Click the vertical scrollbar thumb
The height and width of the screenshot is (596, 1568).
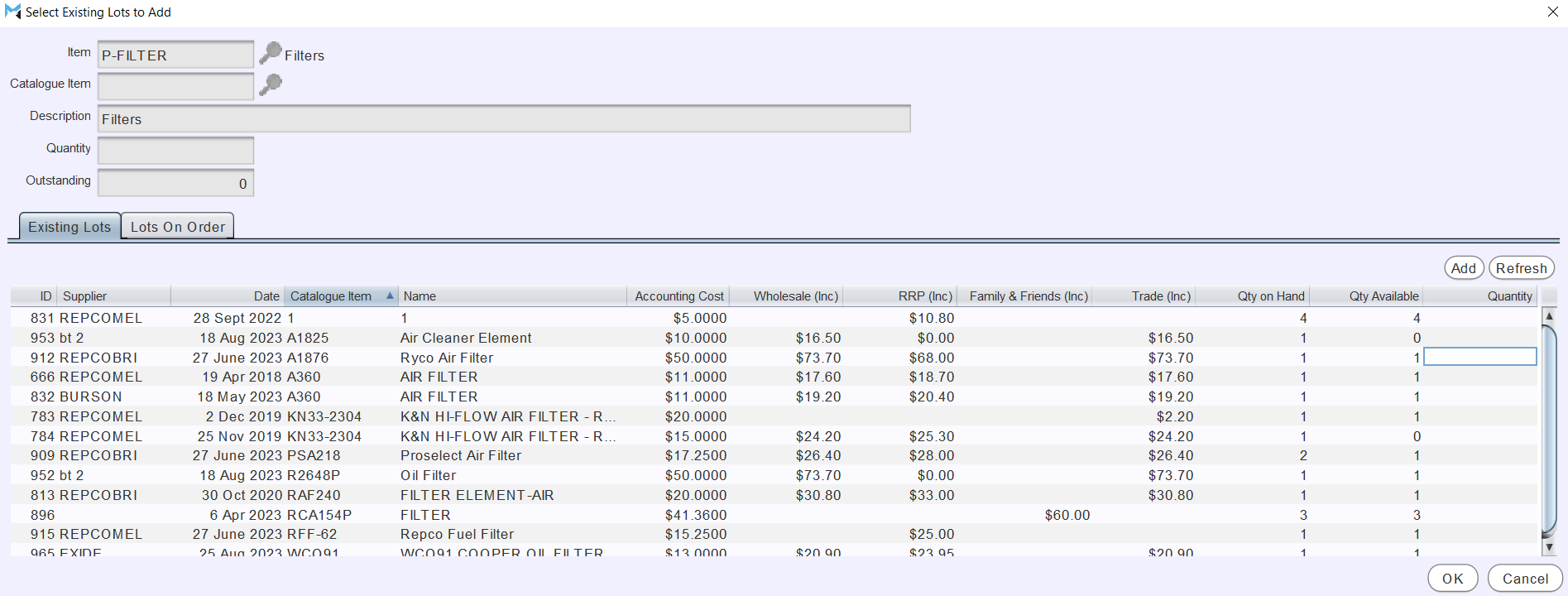coord(1549,430)
